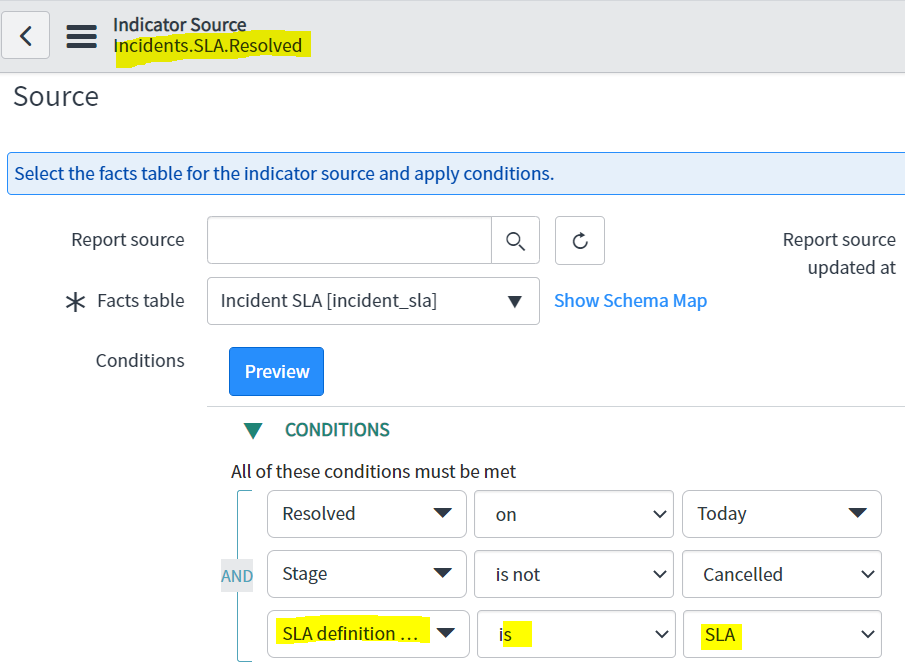The image size is (905, 672).
Task: Click the CONDITIONS heading text
Action: point(337,430)
